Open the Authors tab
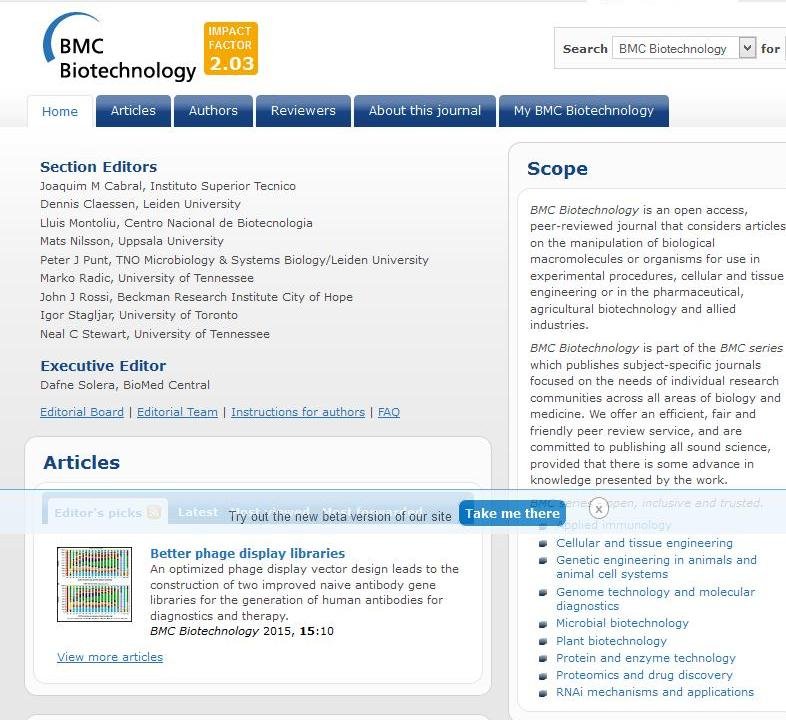The height and width of the screenshot is (720, 786). 214,111
